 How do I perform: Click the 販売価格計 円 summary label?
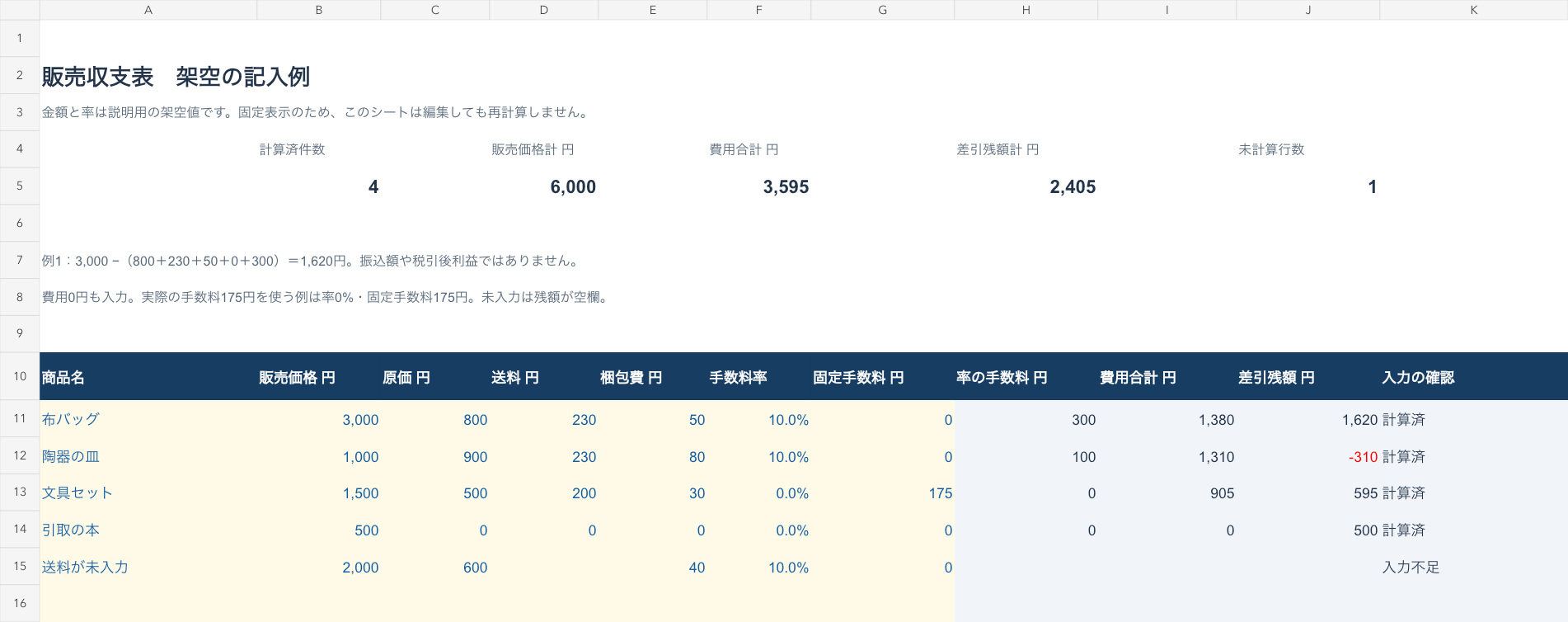(x=533, y=149)
